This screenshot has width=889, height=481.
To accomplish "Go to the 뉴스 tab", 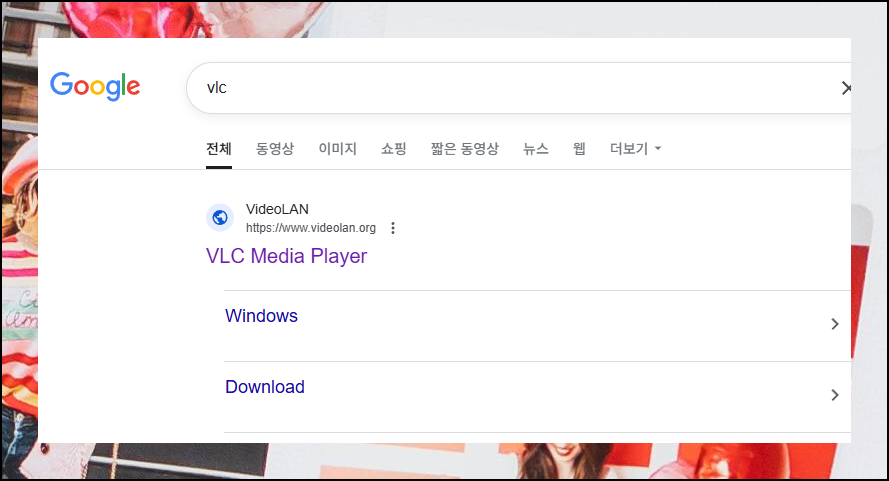I will [x=535, y=149].
